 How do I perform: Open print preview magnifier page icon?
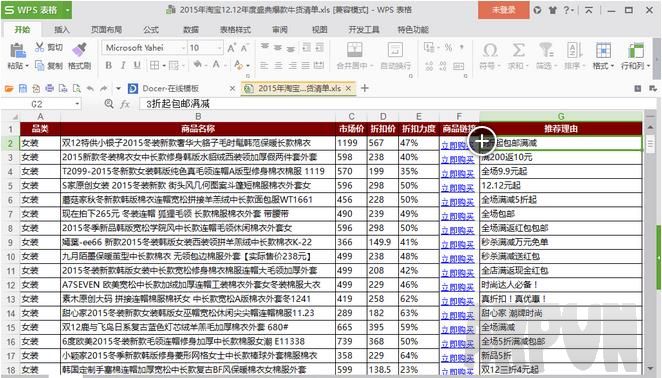click(76, 88)
